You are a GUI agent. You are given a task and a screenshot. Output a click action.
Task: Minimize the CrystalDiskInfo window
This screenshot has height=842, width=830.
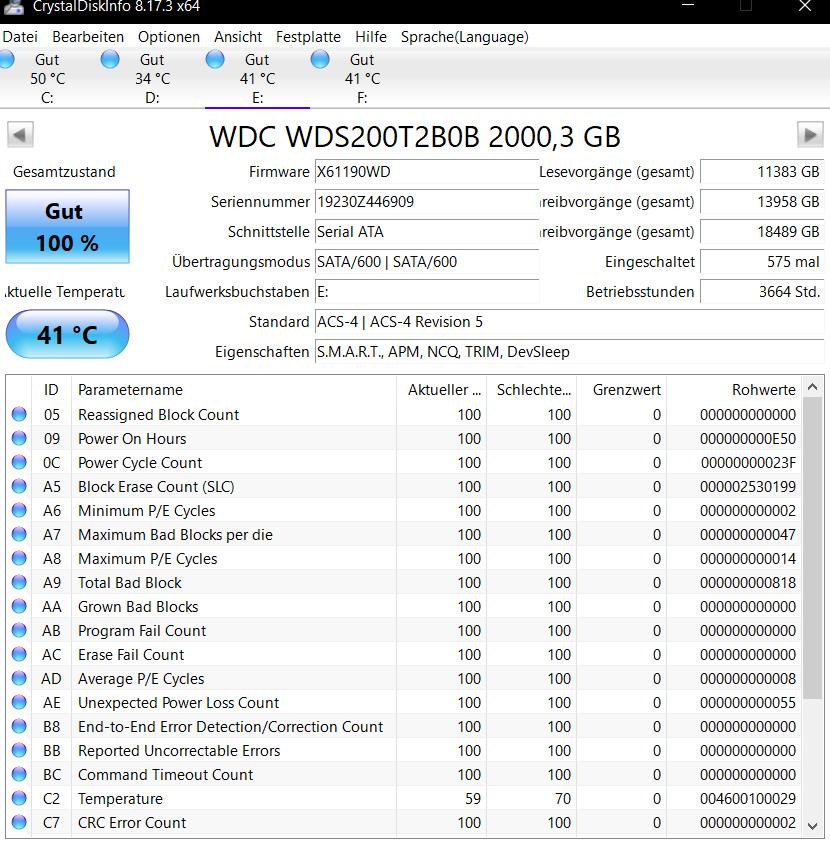[688, 5]
